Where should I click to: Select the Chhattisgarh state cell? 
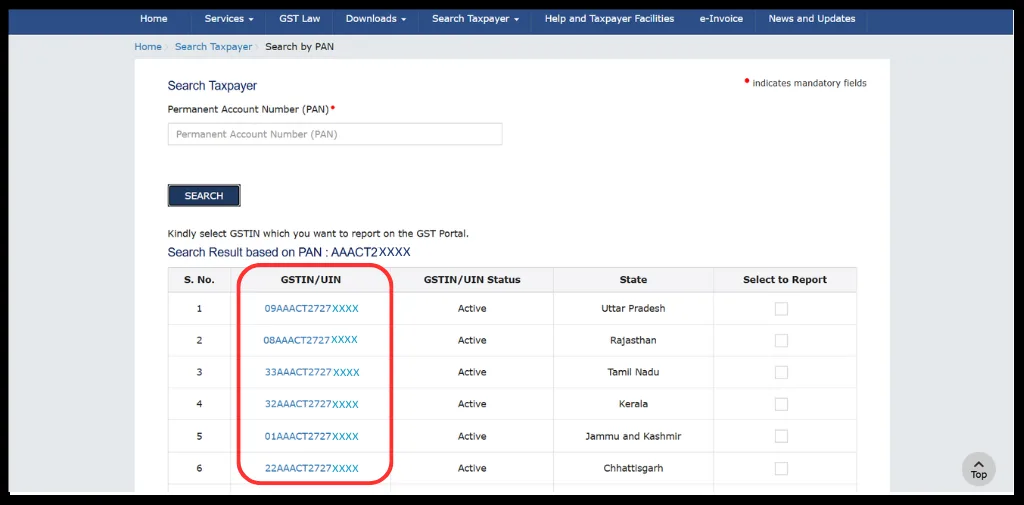tap(633, 468)
